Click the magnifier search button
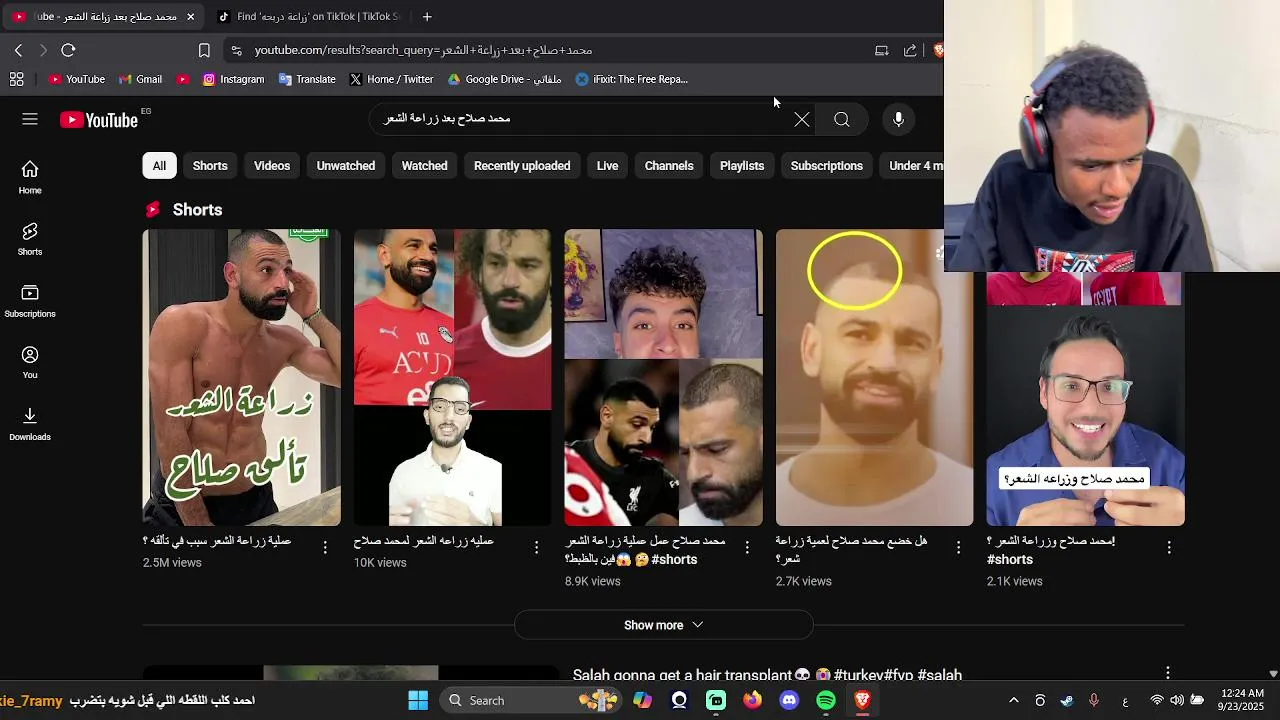This screenshot has height=720, width=1280. pyautogui.click(x=842, y=120)
